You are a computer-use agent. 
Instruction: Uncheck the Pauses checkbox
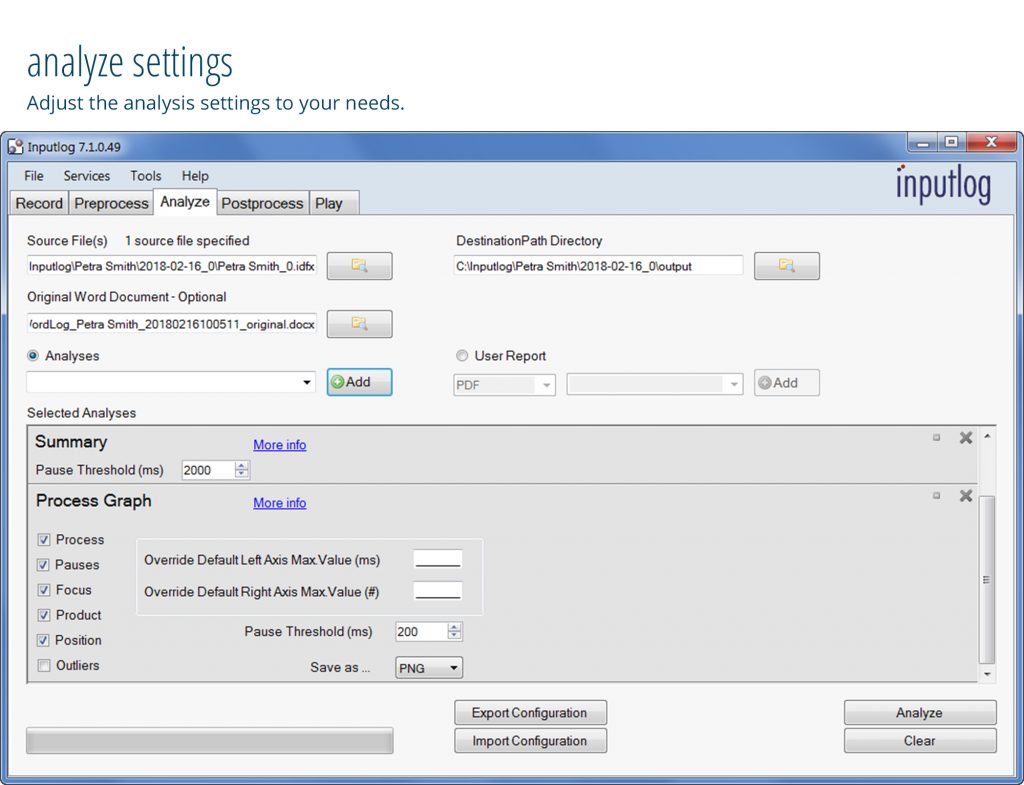click(x=44, y=565)
